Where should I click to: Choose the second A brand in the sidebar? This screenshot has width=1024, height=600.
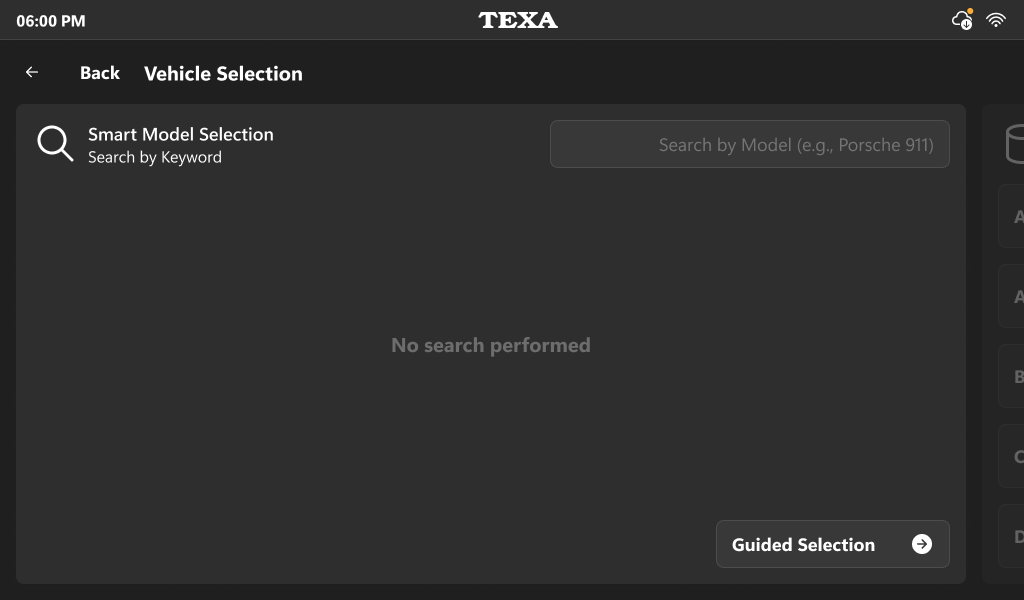click(1014, 296)
